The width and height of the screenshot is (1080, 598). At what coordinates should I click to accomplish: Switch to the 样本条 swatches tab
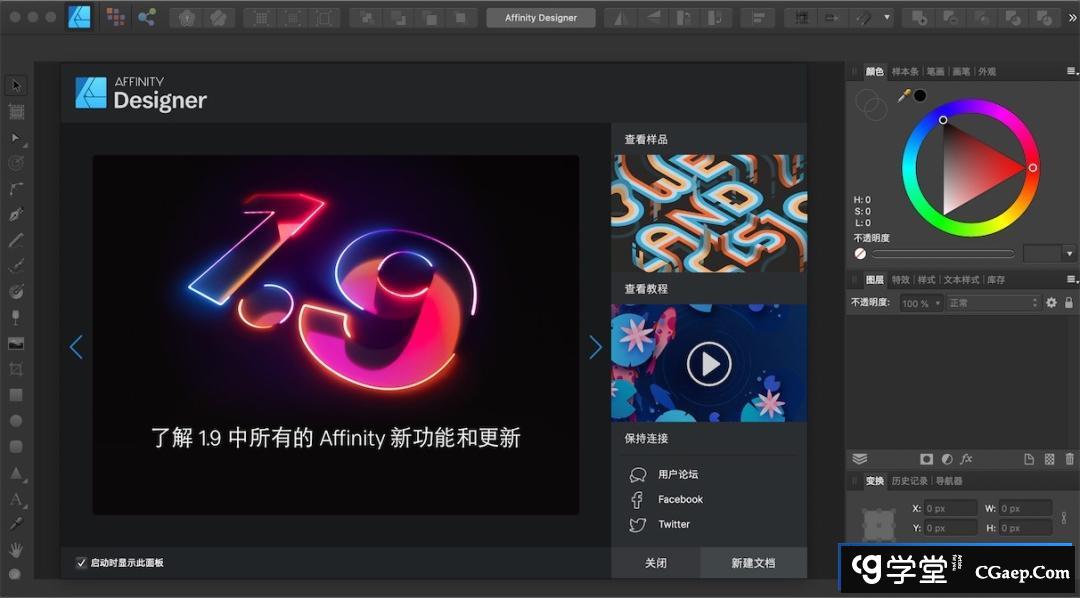click(905, 72)
